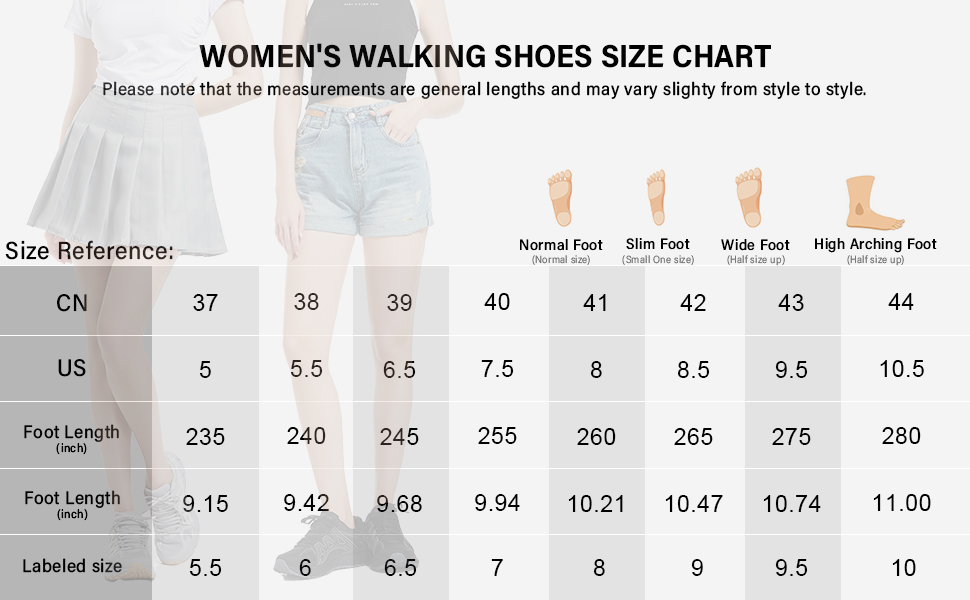Image resolution: width=970 pixels, height=600 pixels.
Task: Click CN size 44 cell
Action: [901, 302]
